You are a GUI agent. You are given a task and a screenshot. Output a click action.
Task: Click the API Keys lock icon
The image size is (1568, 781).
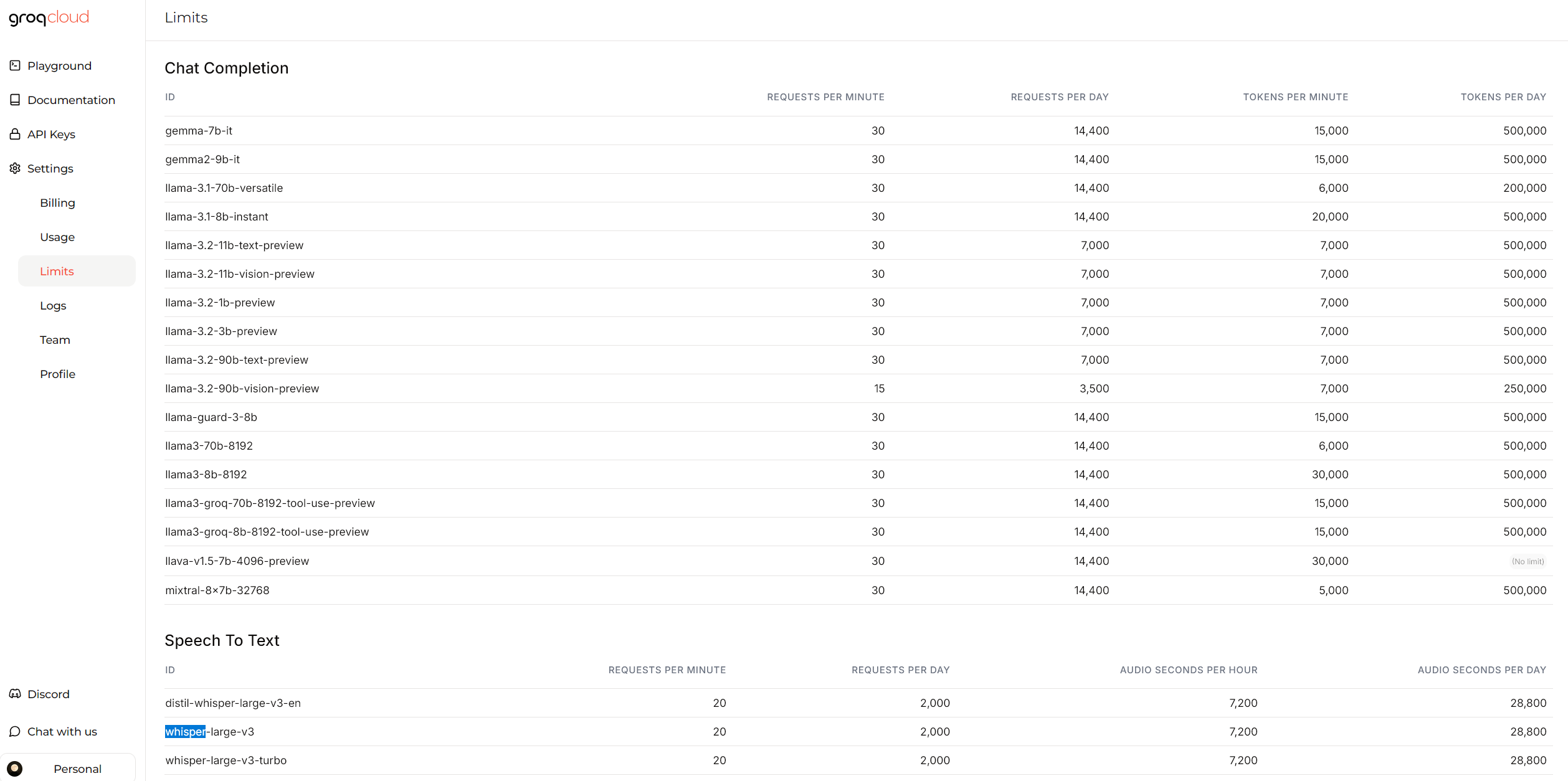tap(15, 134)
